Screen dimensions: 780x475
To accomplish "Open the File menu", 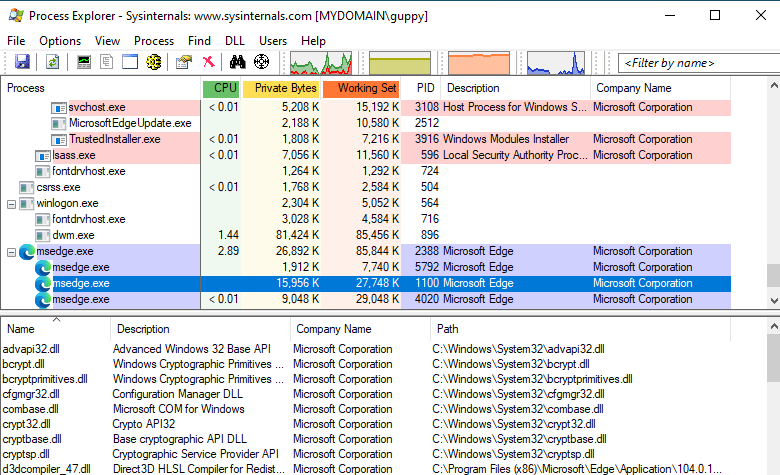I will [x=16, y=41].
